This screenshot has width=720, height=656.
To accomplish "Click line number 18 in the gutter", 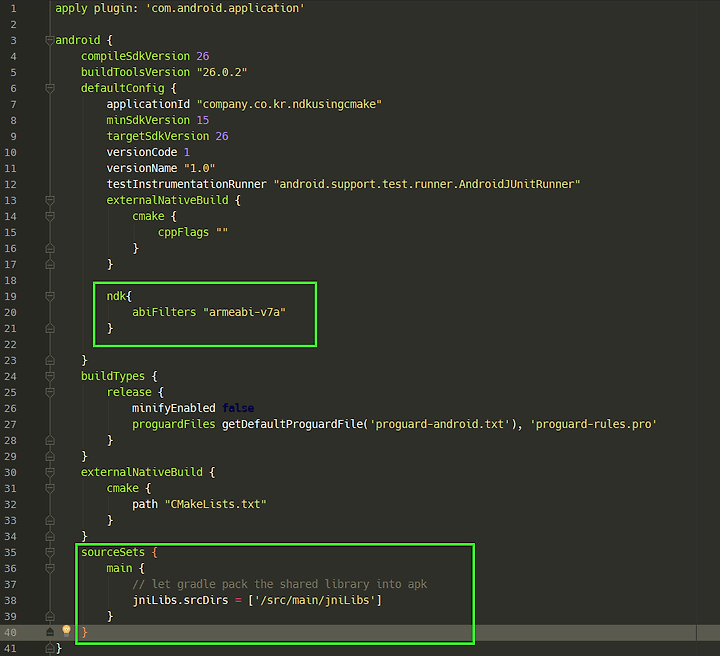I will click(11, 280).
